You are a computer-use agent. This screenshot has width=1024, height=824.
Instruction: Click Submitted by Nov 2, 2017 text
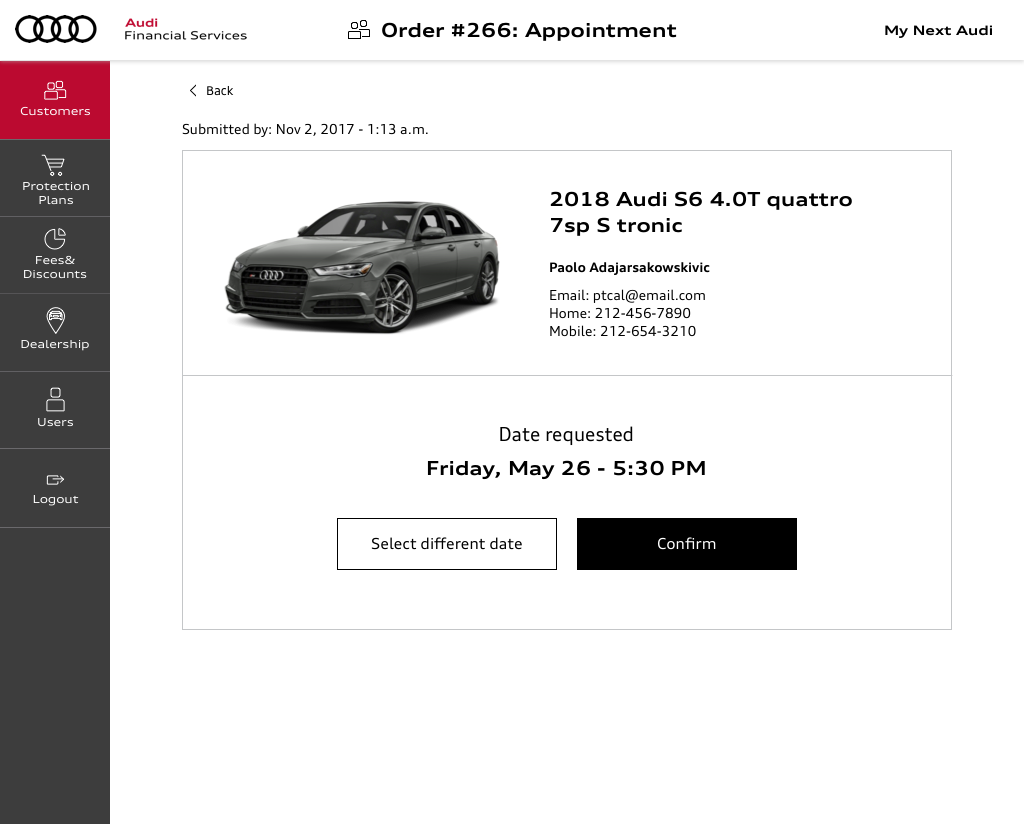click(x=305, y=129)
